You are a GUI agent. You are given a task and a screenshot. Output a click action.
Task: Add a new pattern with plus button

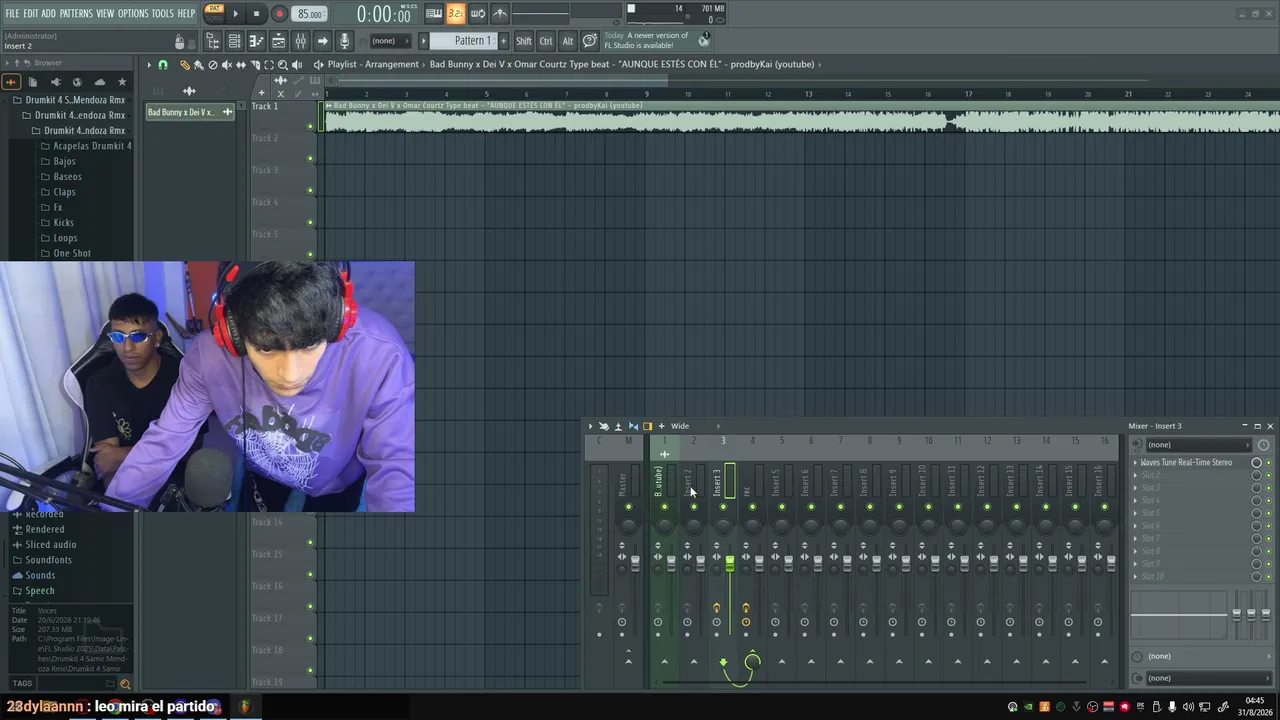tap(503, 41)
